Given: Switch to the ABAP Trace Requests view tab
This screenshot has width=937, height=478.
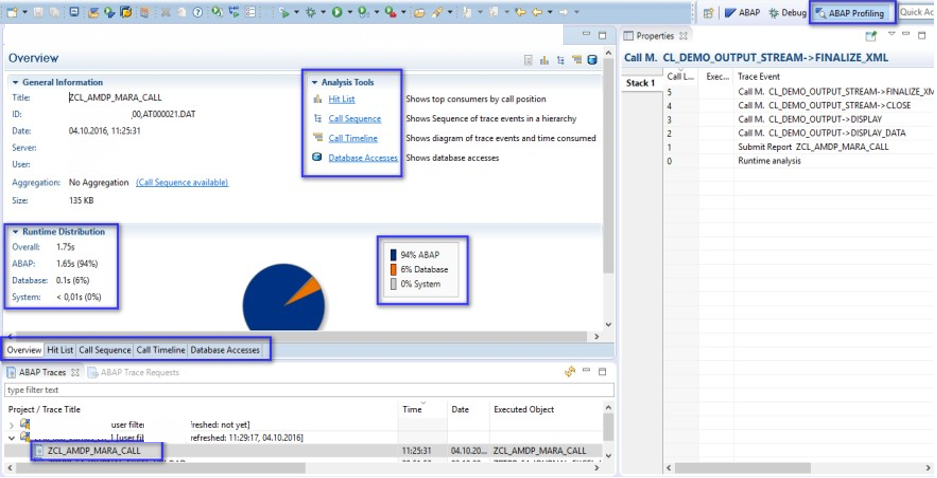Looking at the screenshot, I should click(x=133, y=372).
